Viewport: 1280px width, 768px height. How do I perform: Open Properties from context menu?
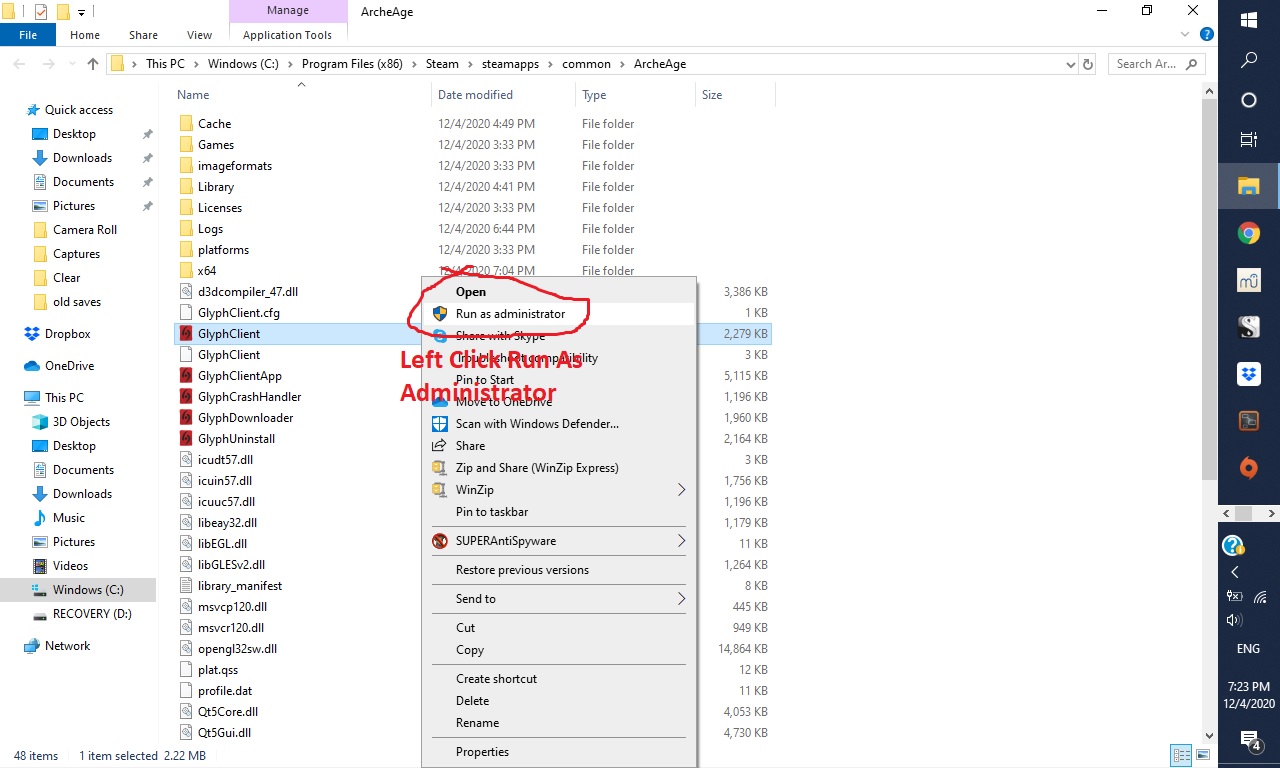pyautogui.click(x=559, y=752)
